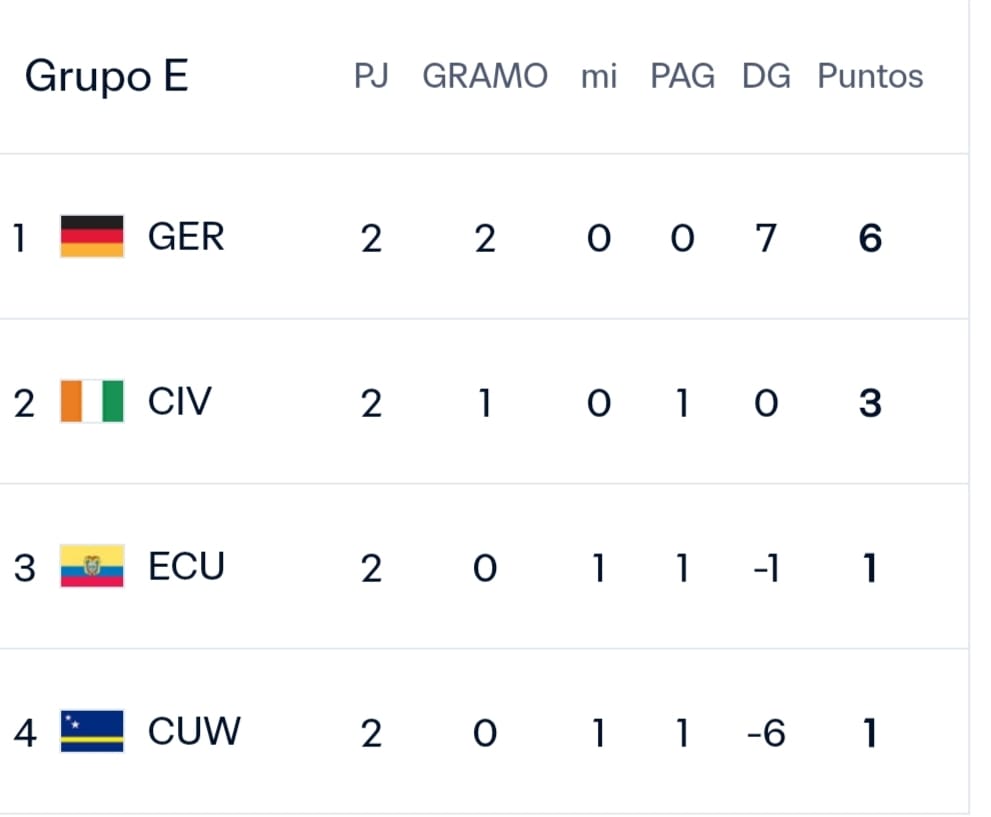Viewport: 991px width, 817px height.
Task: Select Ivory Coast's points value 3
Action: (x=870, y=404)
